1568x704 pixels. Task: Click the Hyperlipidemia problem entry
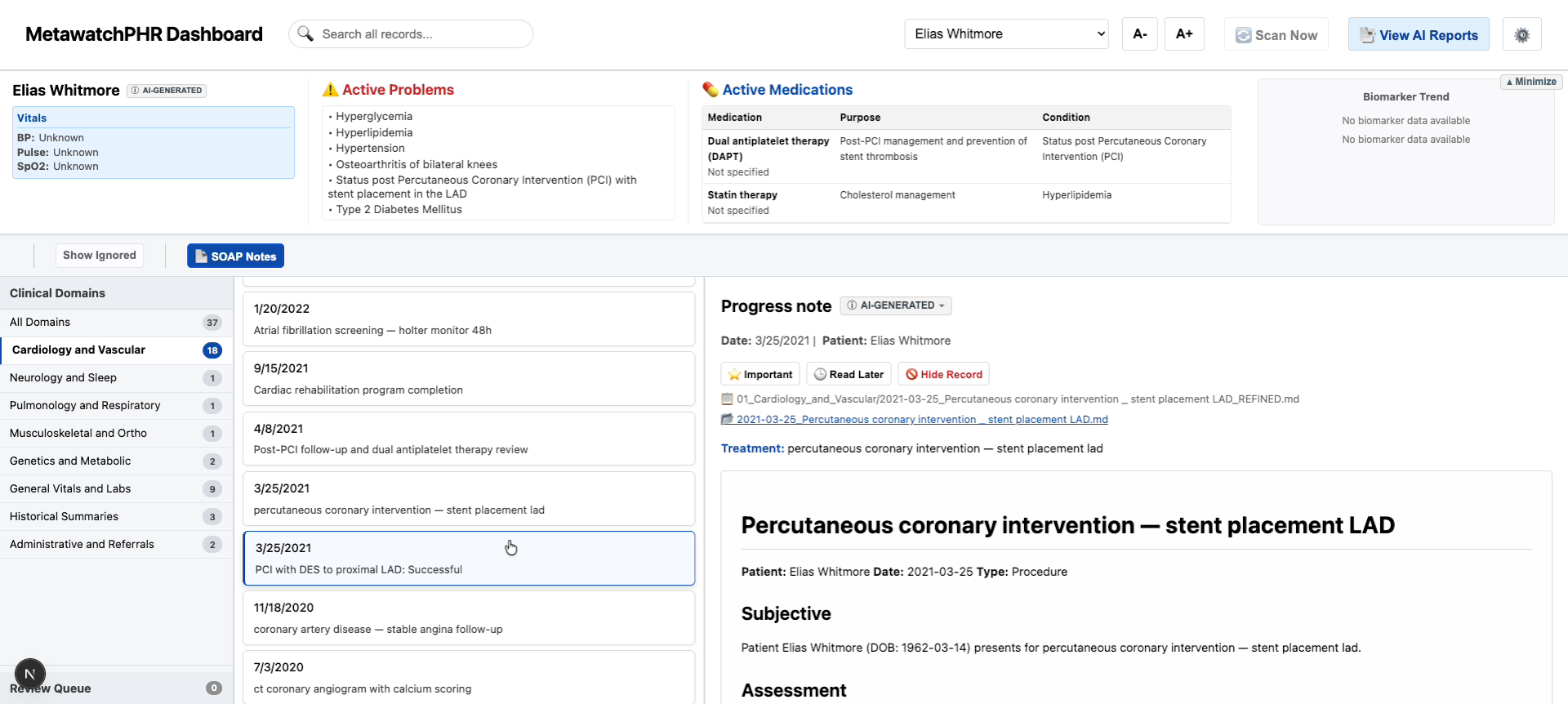coord(374,133)
